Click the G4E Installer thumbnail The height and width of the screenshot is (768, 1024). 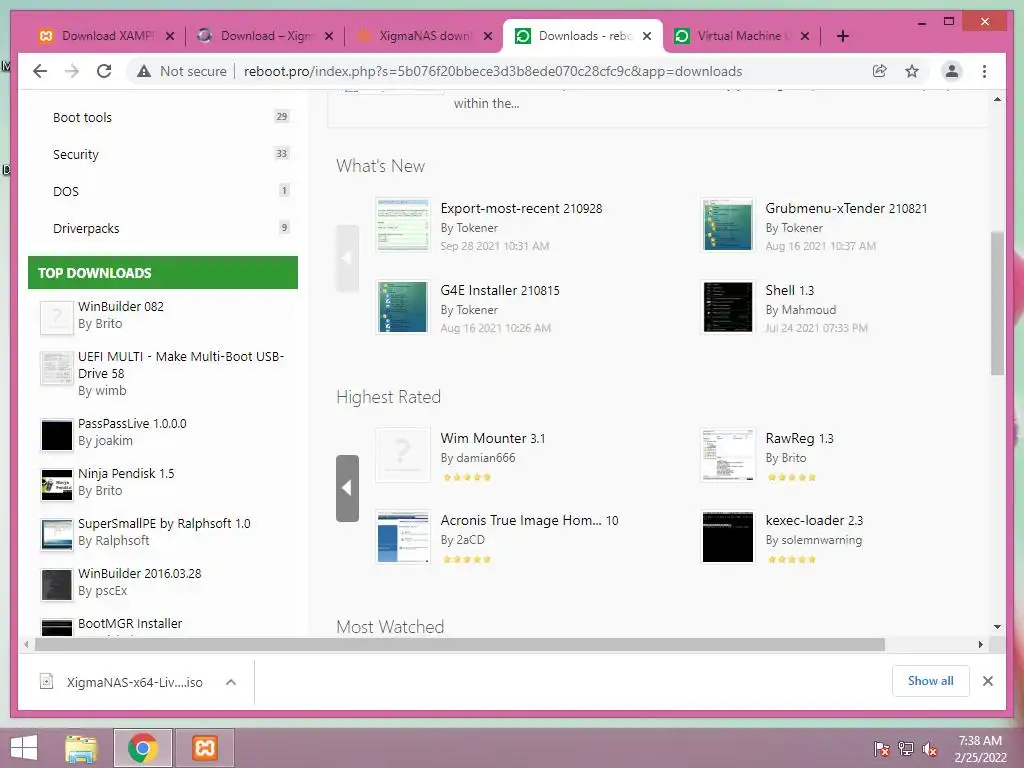[x=403, y=307]
